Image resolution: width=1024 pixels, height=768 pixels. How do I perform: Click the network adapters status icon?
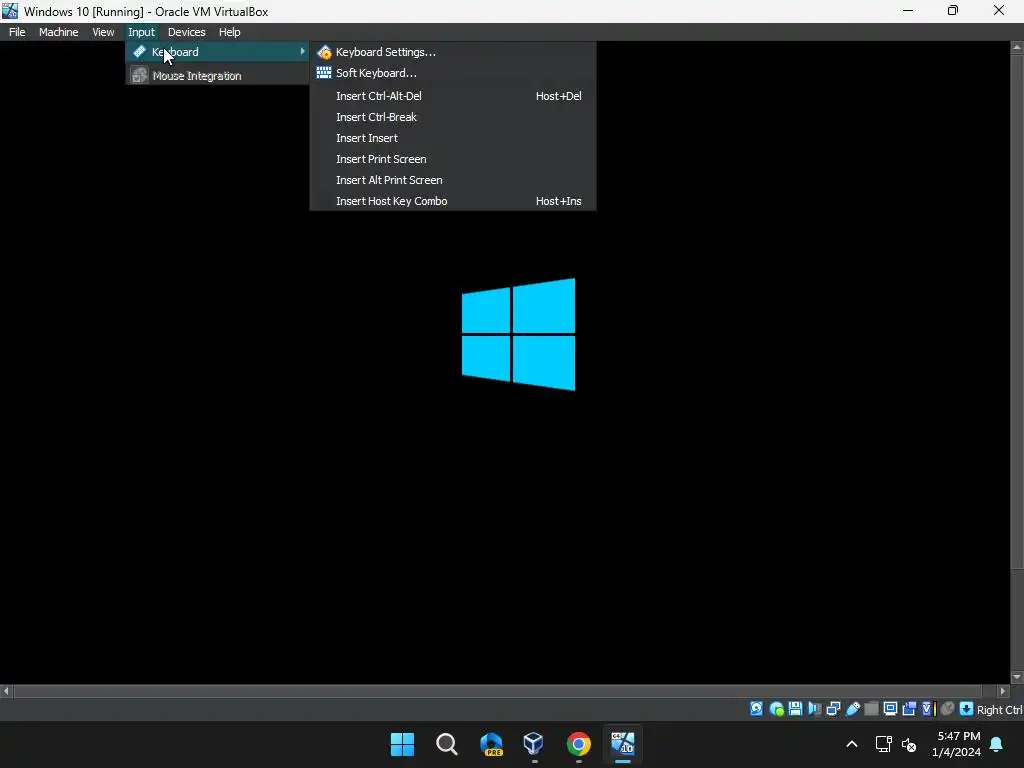(x=833, y=709)
